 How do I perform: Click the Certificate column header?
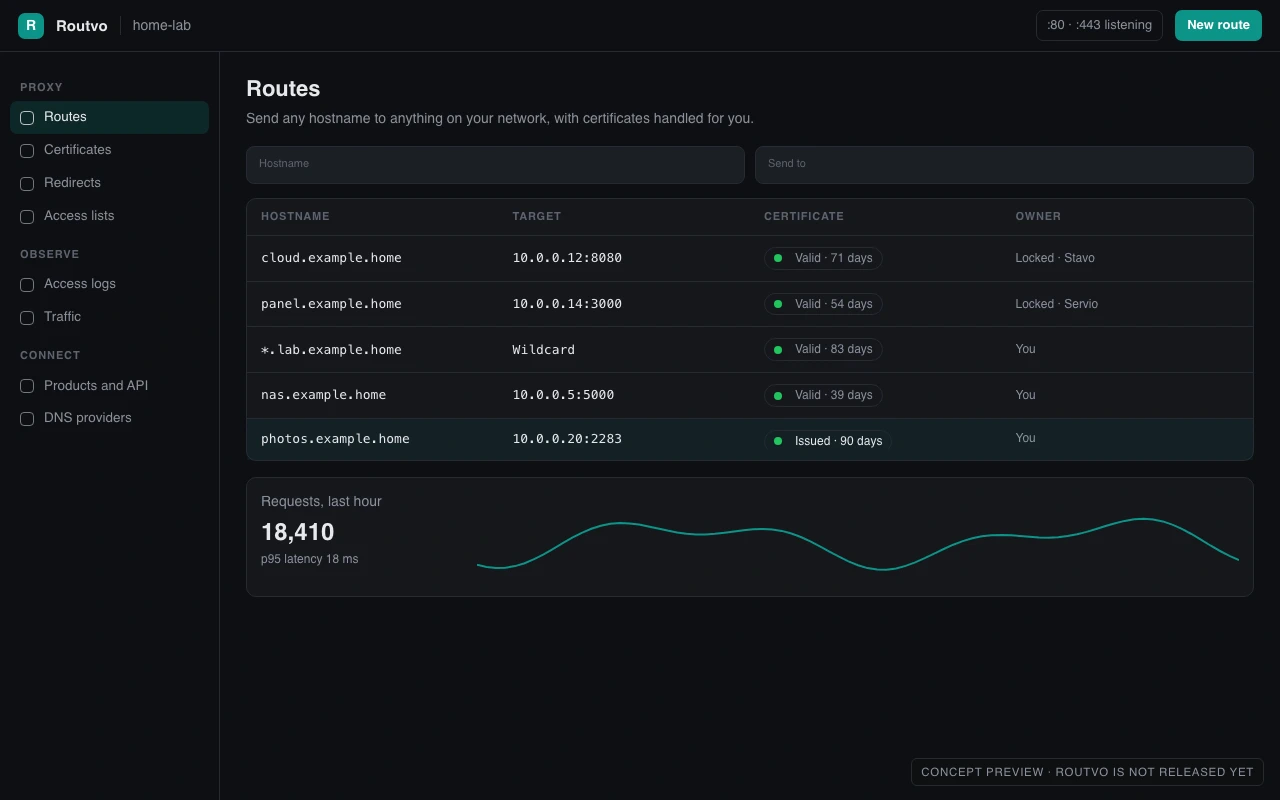tap(804, 216)
